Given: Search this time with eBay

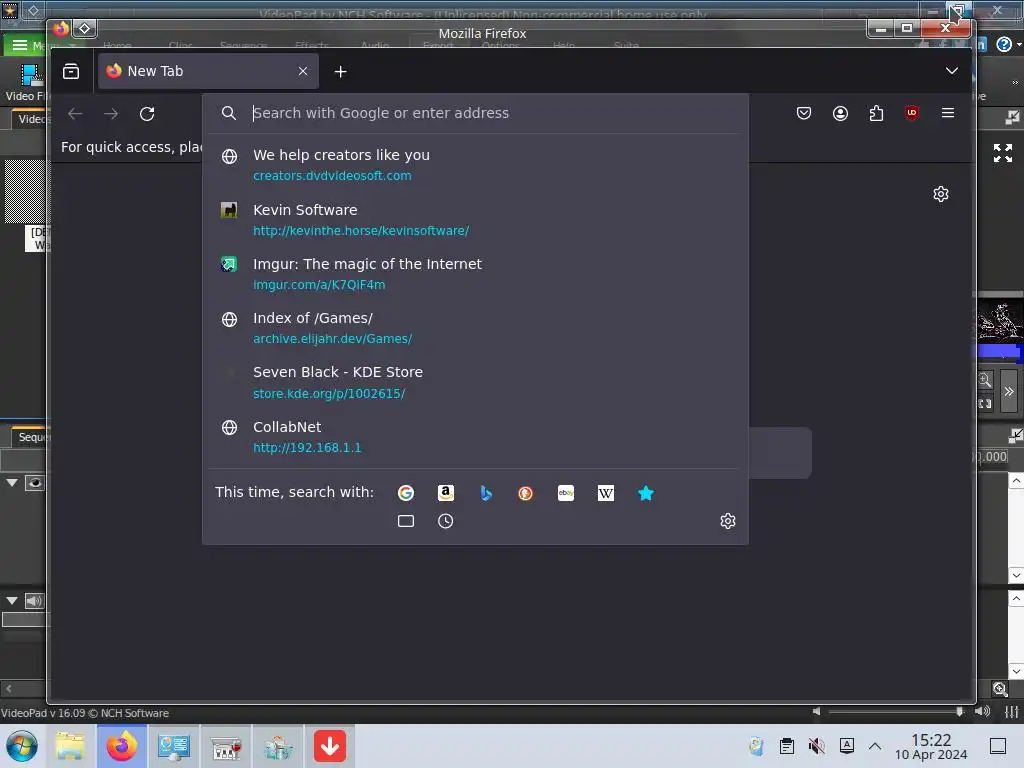Looking at the screenshot, I should point(566,493).
